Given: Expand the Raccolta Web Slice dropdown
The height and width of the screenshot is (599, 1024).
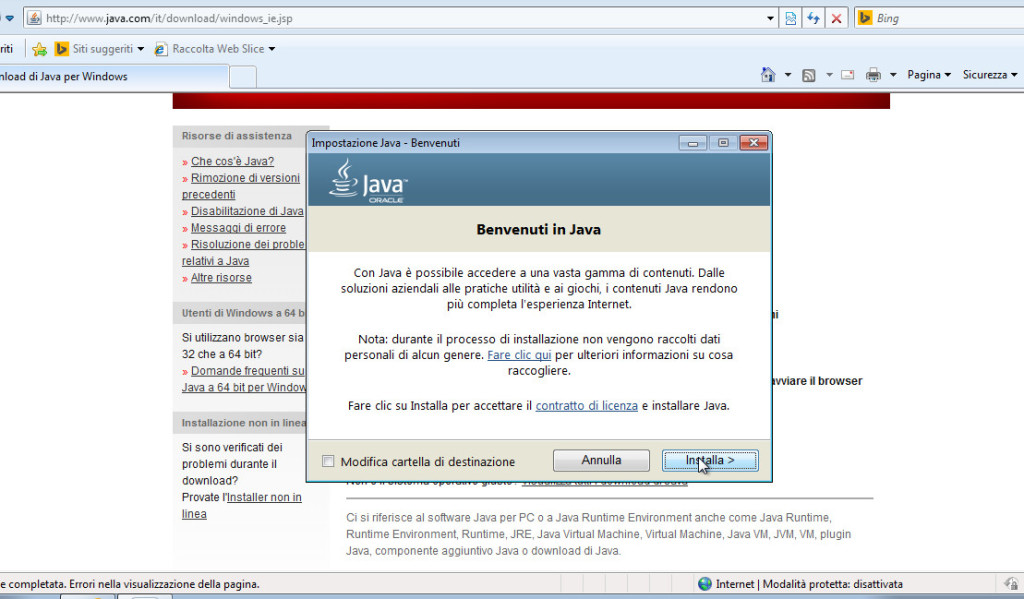Looking at the screenshot, I should tap(272, 49).
